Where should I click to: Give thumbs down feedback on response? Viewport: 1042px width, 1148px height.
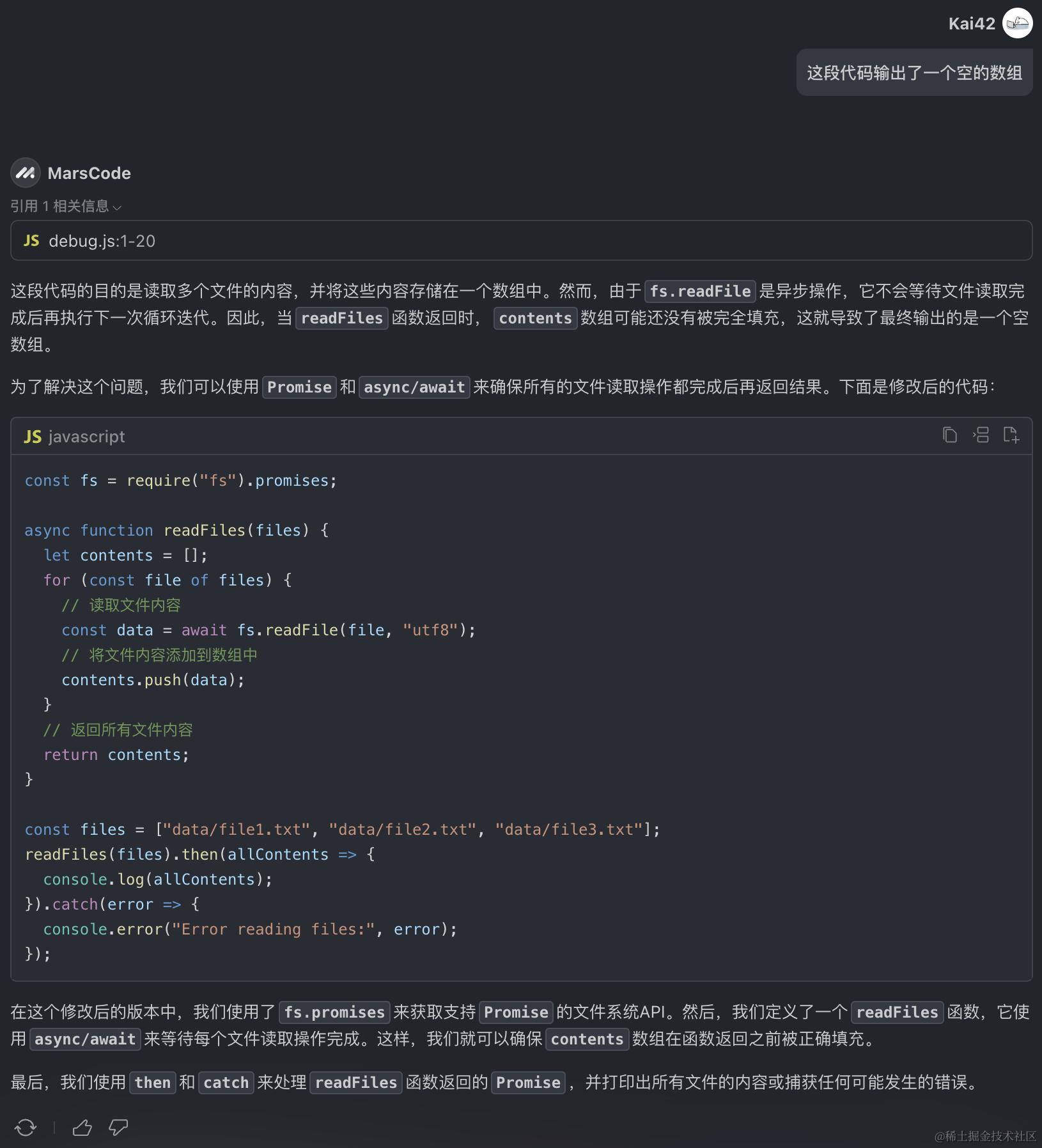119,1128
